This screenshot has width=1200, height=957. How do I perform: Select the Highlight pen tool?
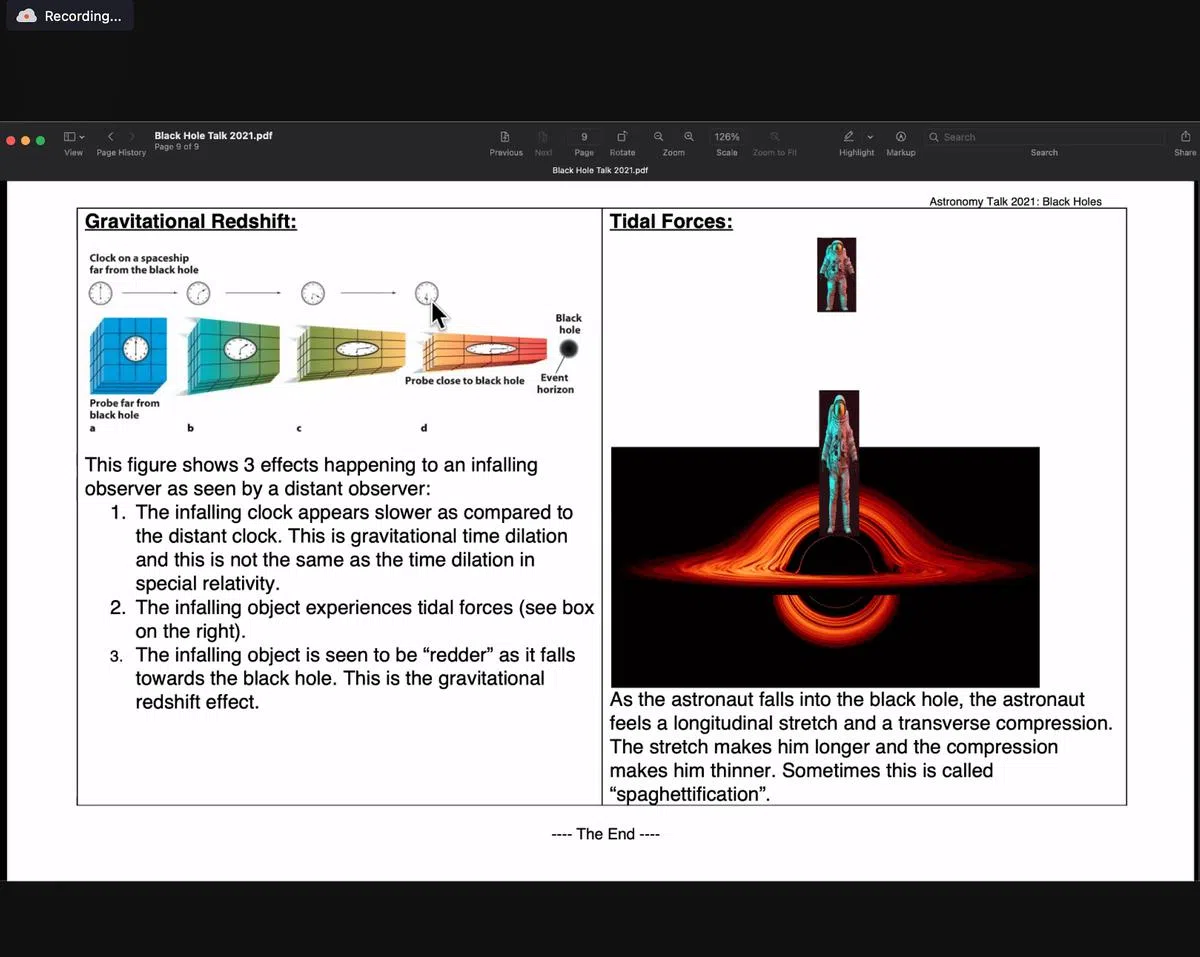click(x=849, y=137)
